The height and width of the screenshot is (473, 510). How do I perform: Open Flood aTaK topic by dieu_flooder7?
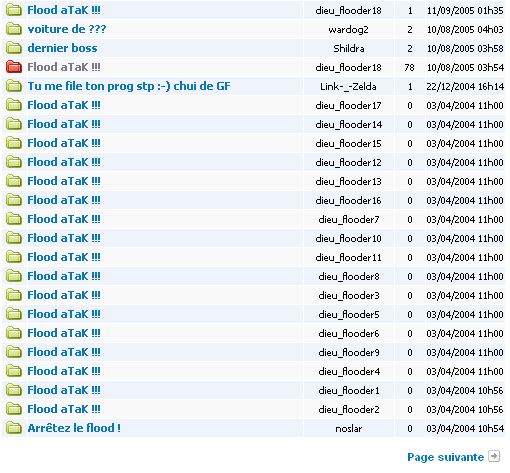pyautogui.click(x=64, y=219)
